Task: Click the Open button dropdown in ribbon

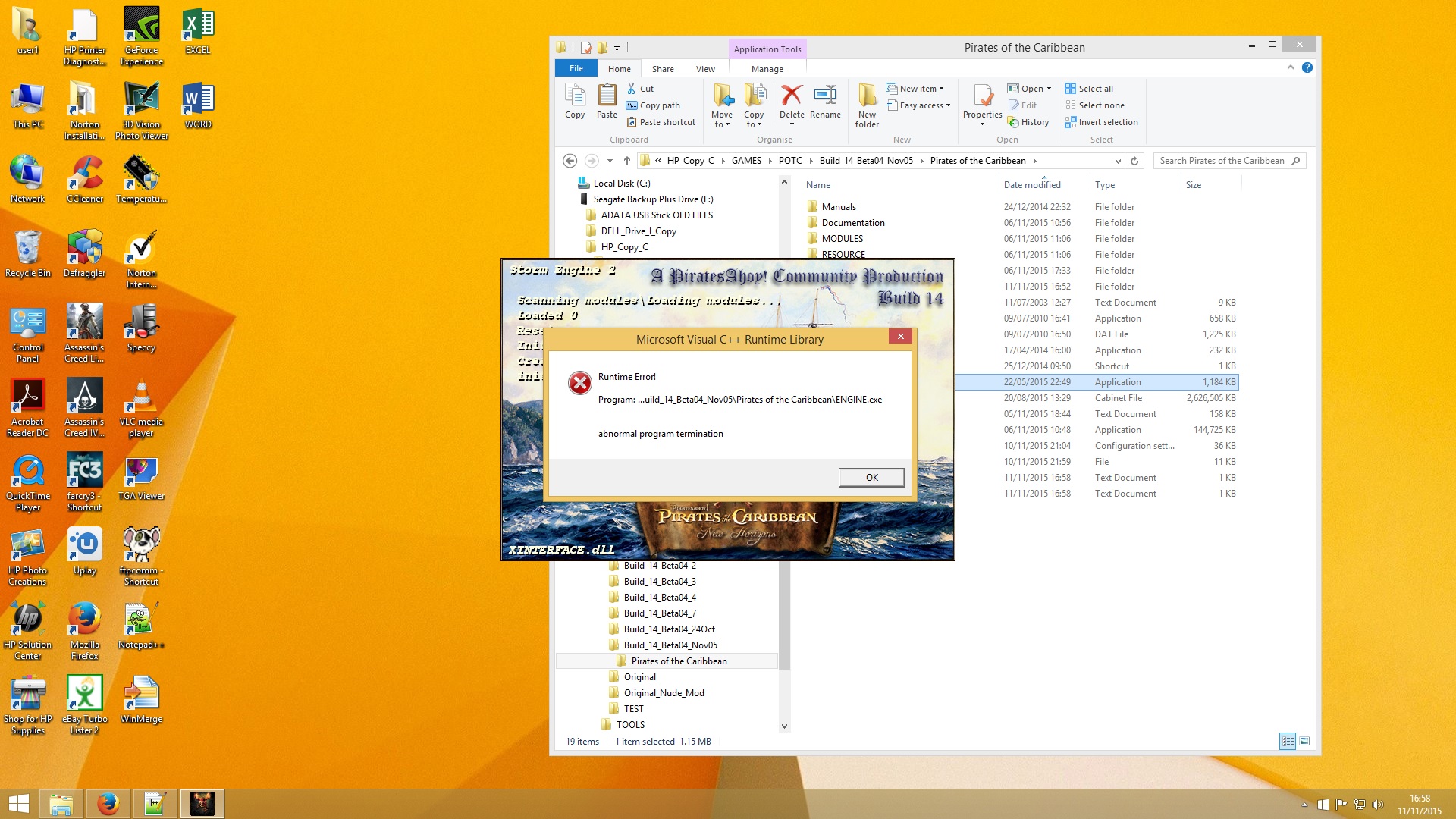Action: coord(1030,89)
